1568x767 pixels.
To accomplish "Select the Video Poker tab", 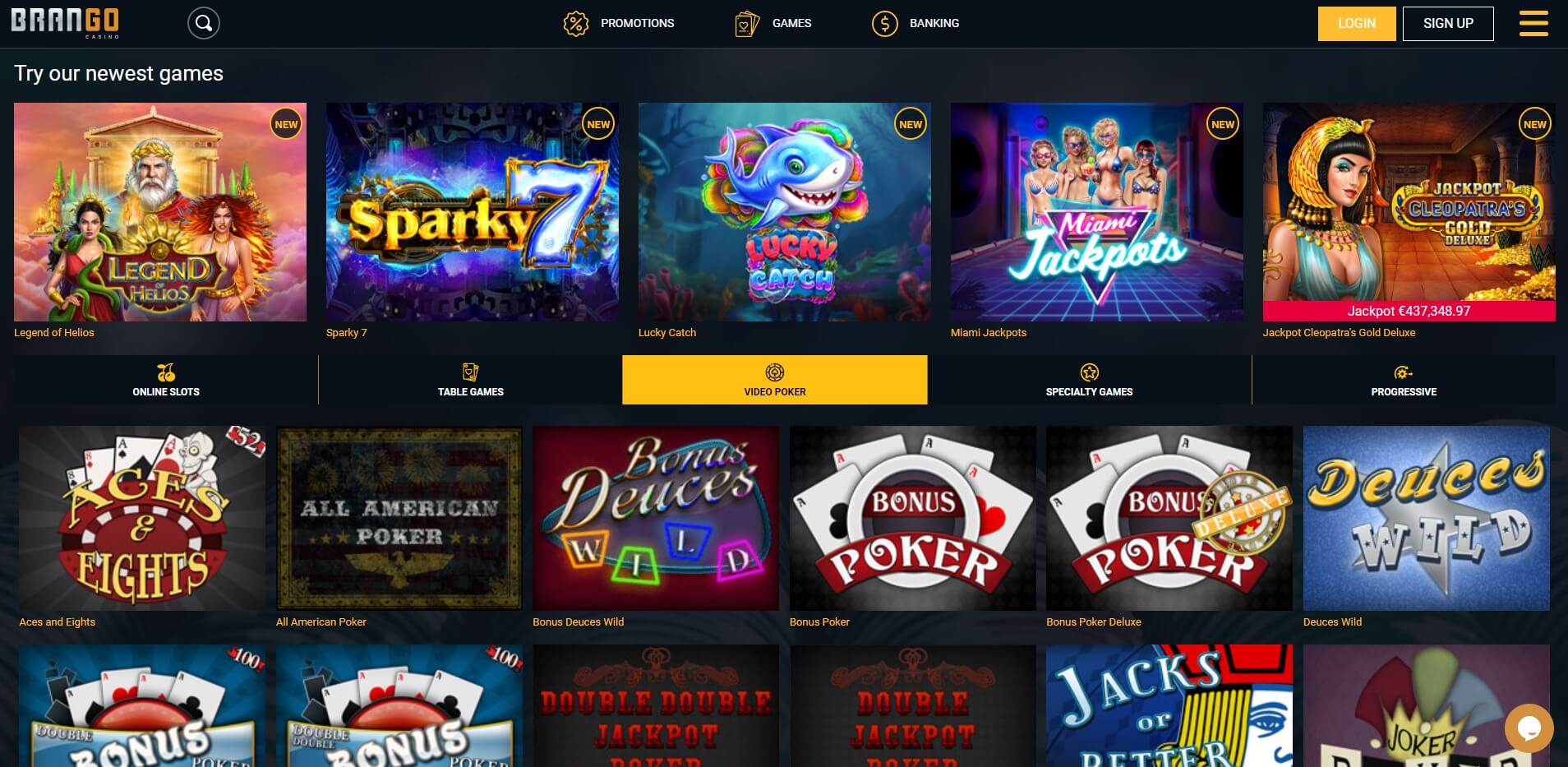I will (775, 380).
